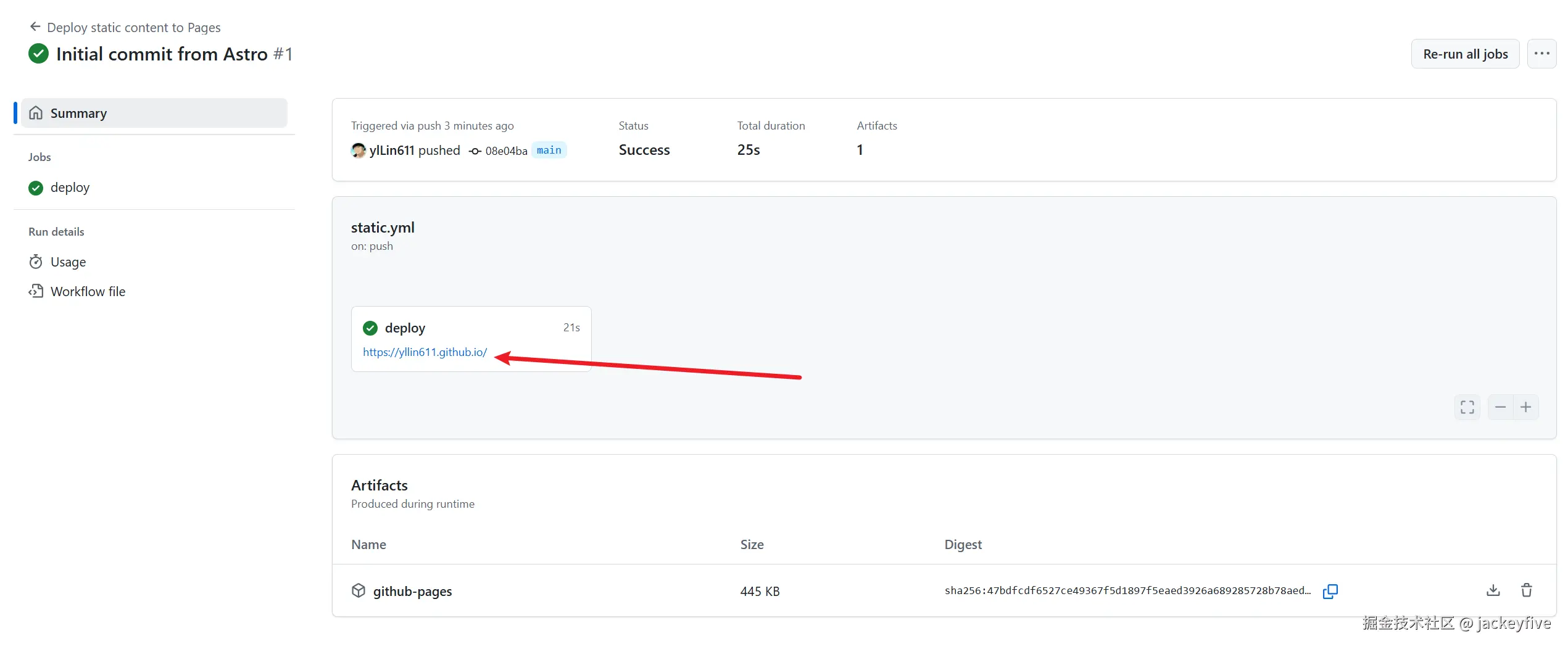Image resolution: width=1568 pixels, height=649 pixels.
Task: Click the Summary home icon
Action: tap(36, 113)
